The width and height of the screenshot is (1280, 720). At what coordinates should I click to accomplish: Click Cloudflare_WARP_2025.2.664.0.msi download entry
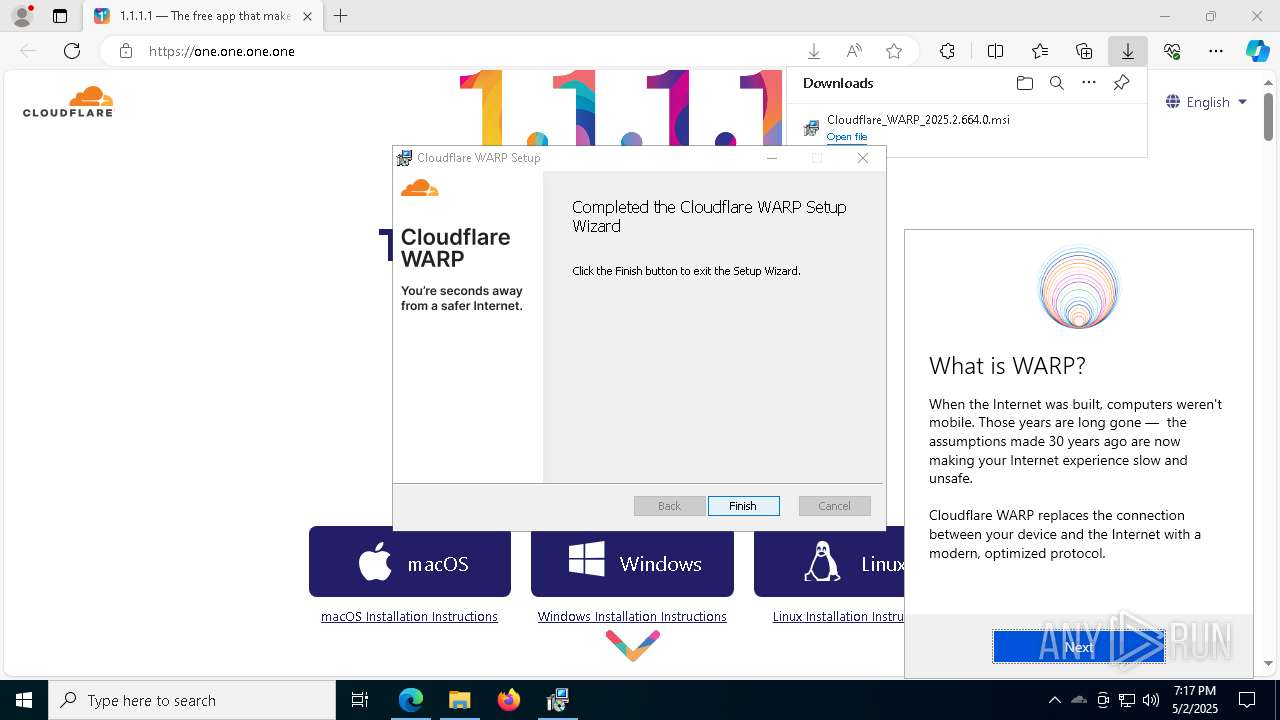(918, 120)
